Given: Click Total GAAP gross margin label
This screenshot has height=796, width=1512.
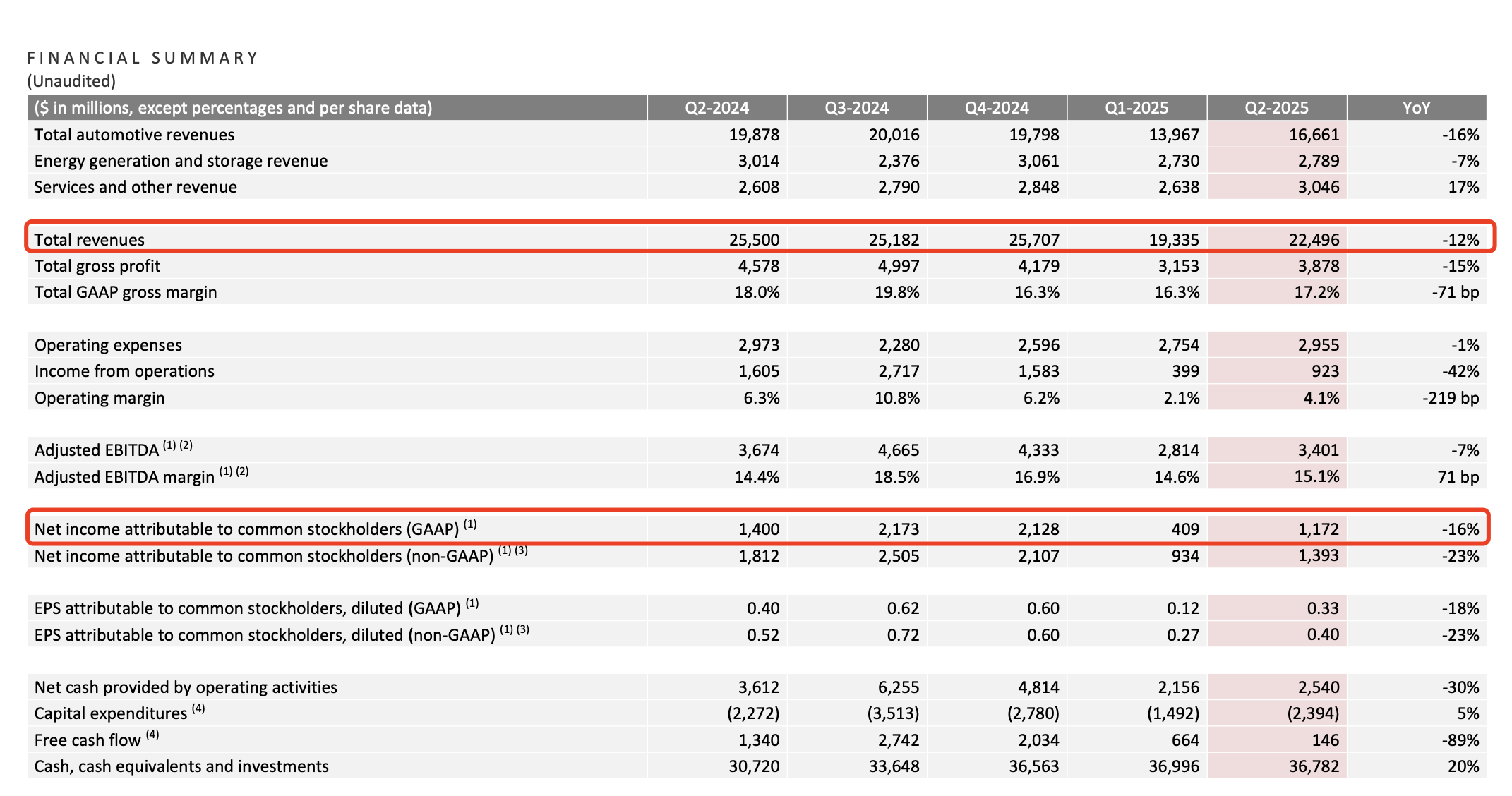Looking at the screenshot, I should 126,292.
